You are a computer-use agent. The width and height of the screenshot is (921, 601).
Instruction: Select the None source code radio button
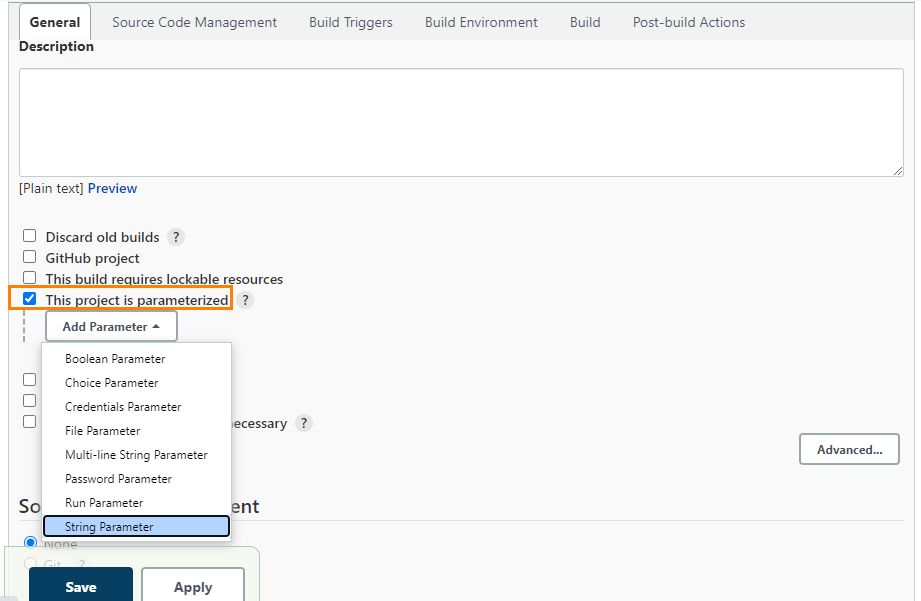30,542
